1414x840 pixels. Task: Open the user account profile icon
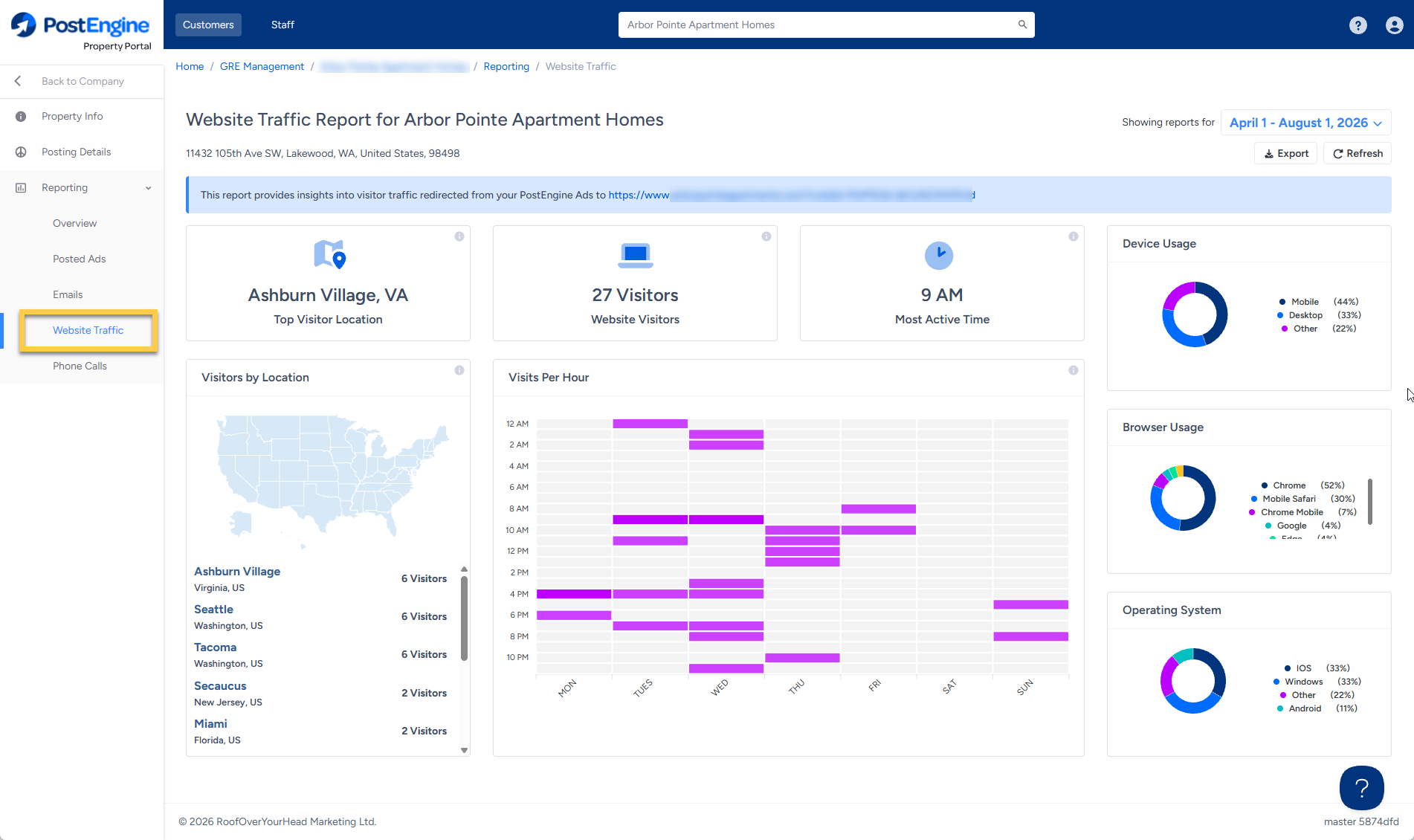(1394, 25)
